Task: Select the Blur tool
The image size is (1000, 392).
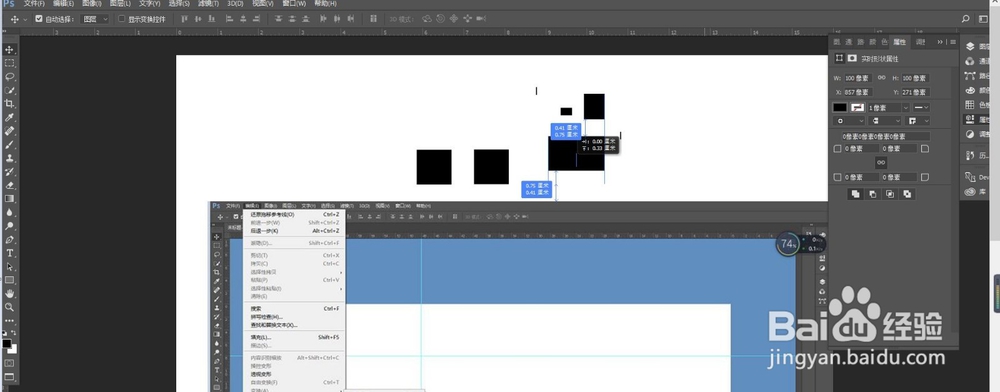Action: pos(10,212)
